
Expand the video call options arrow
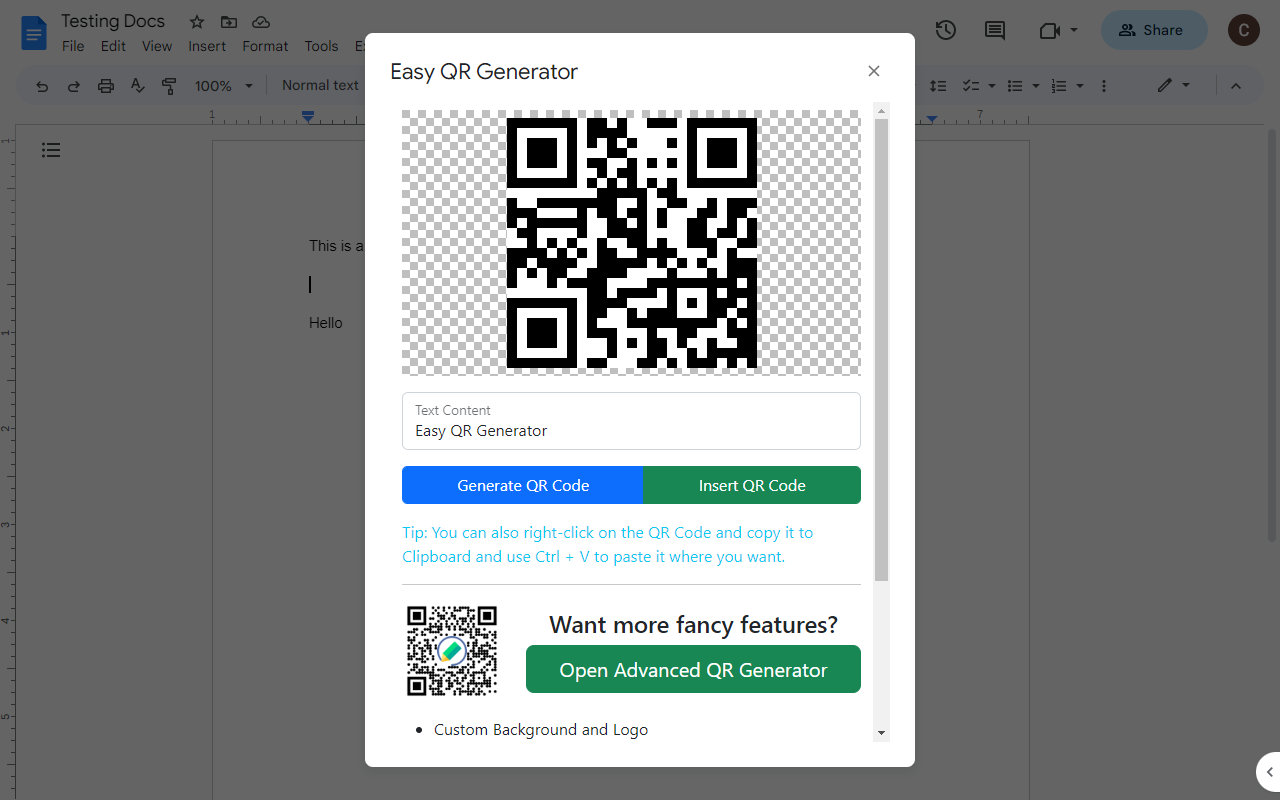tap(1074, 30)
